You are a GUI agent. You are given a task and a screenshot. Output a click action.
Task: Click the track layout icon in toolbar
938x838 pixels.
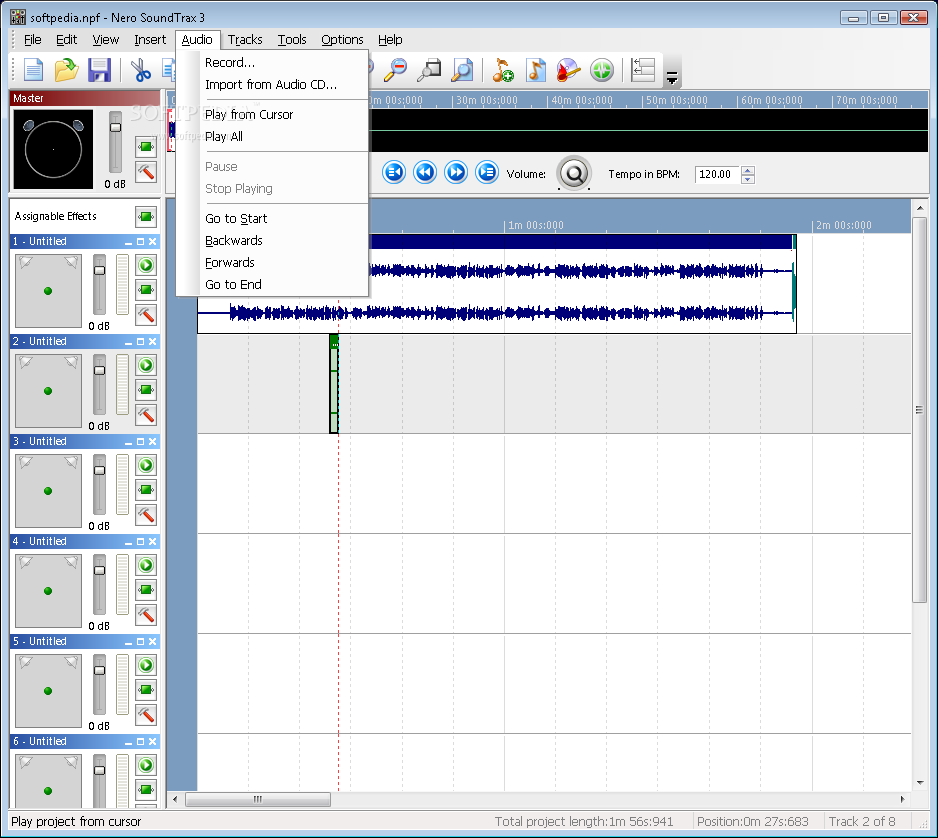click(x=643, y=70)
